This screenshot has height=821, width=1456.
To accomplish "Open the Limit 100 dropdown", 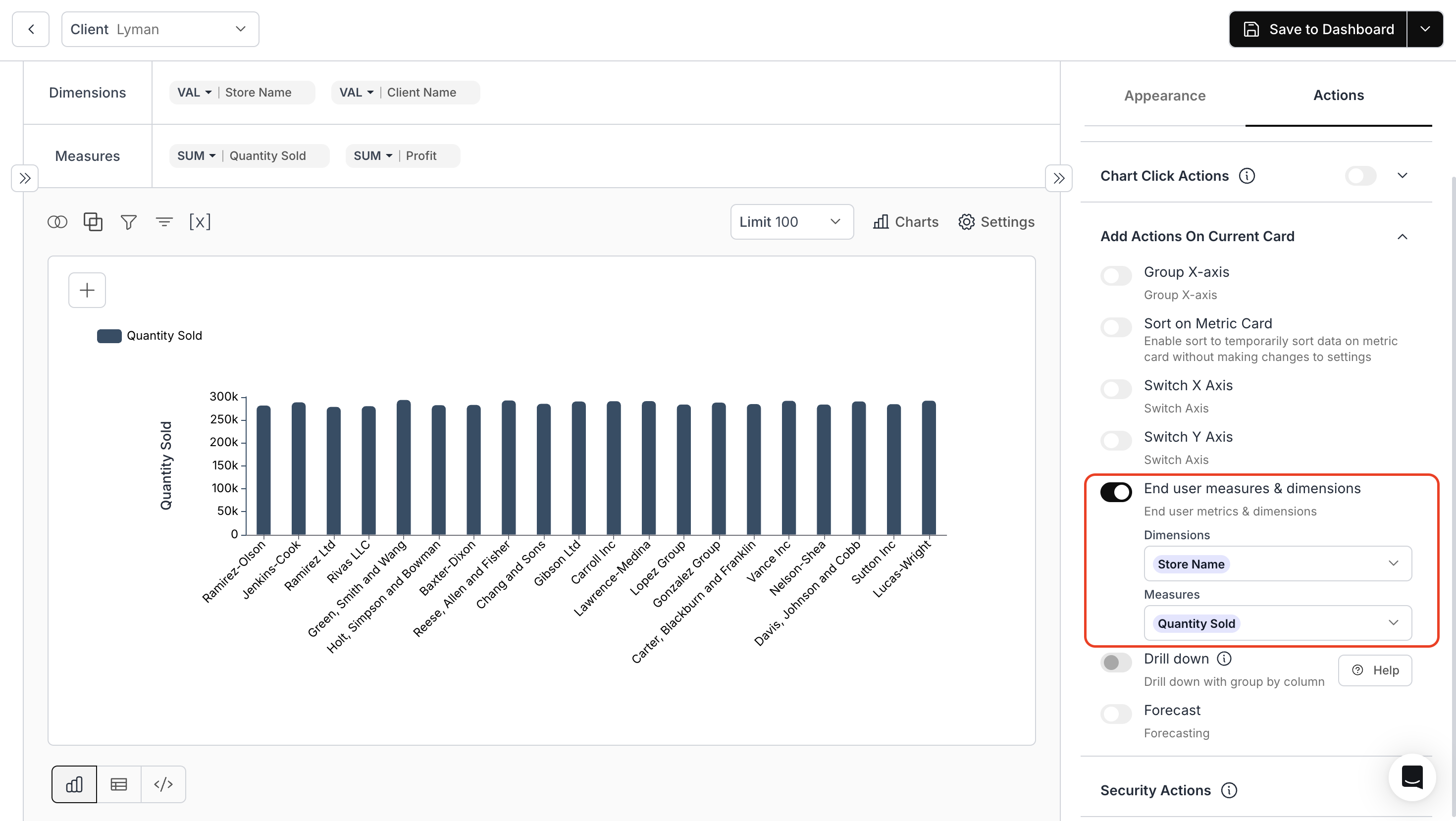I will click(x=791, y=221).
